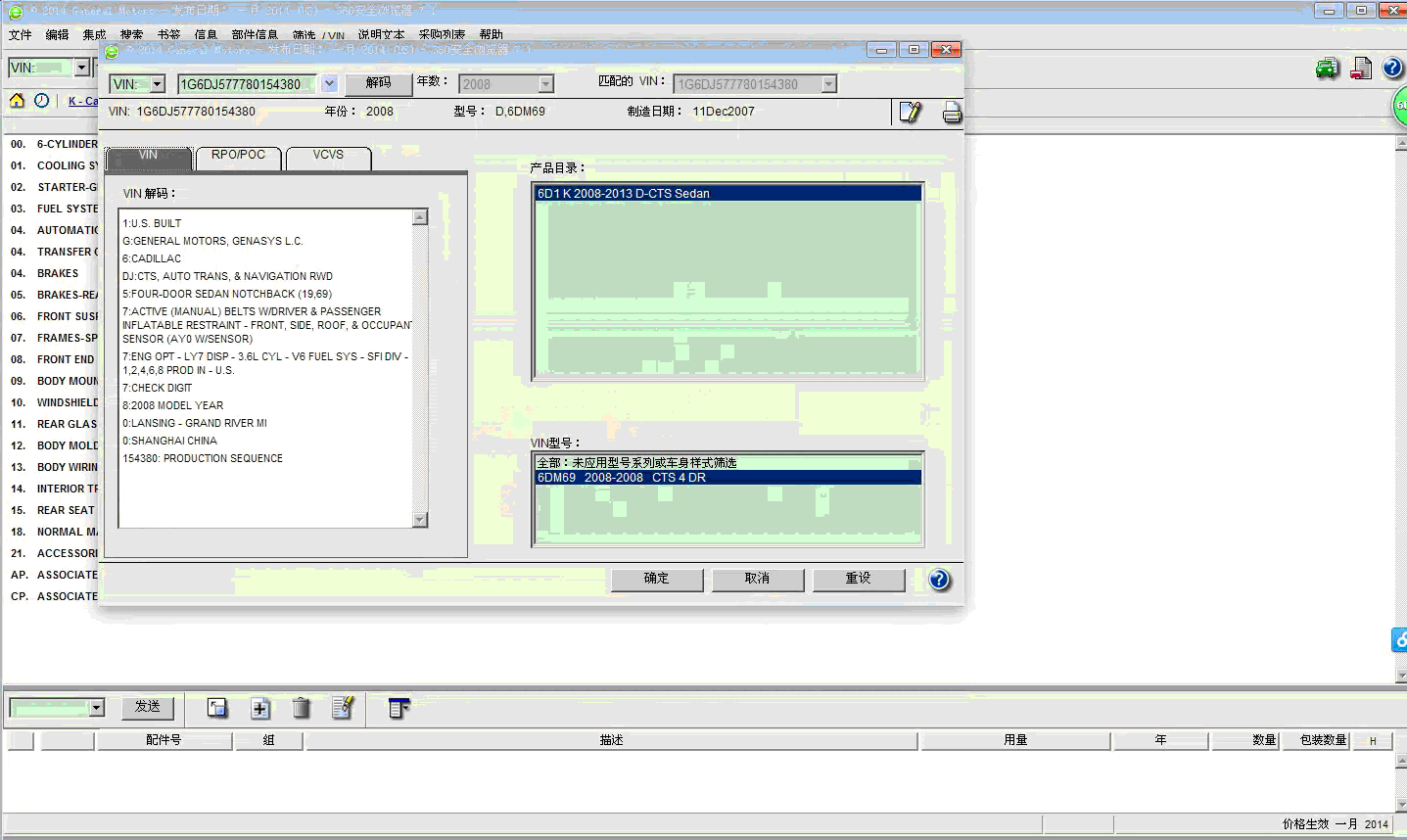The image size is (1407, 840).
Task: Click the green round badge at right edge
Action: 1400,106
